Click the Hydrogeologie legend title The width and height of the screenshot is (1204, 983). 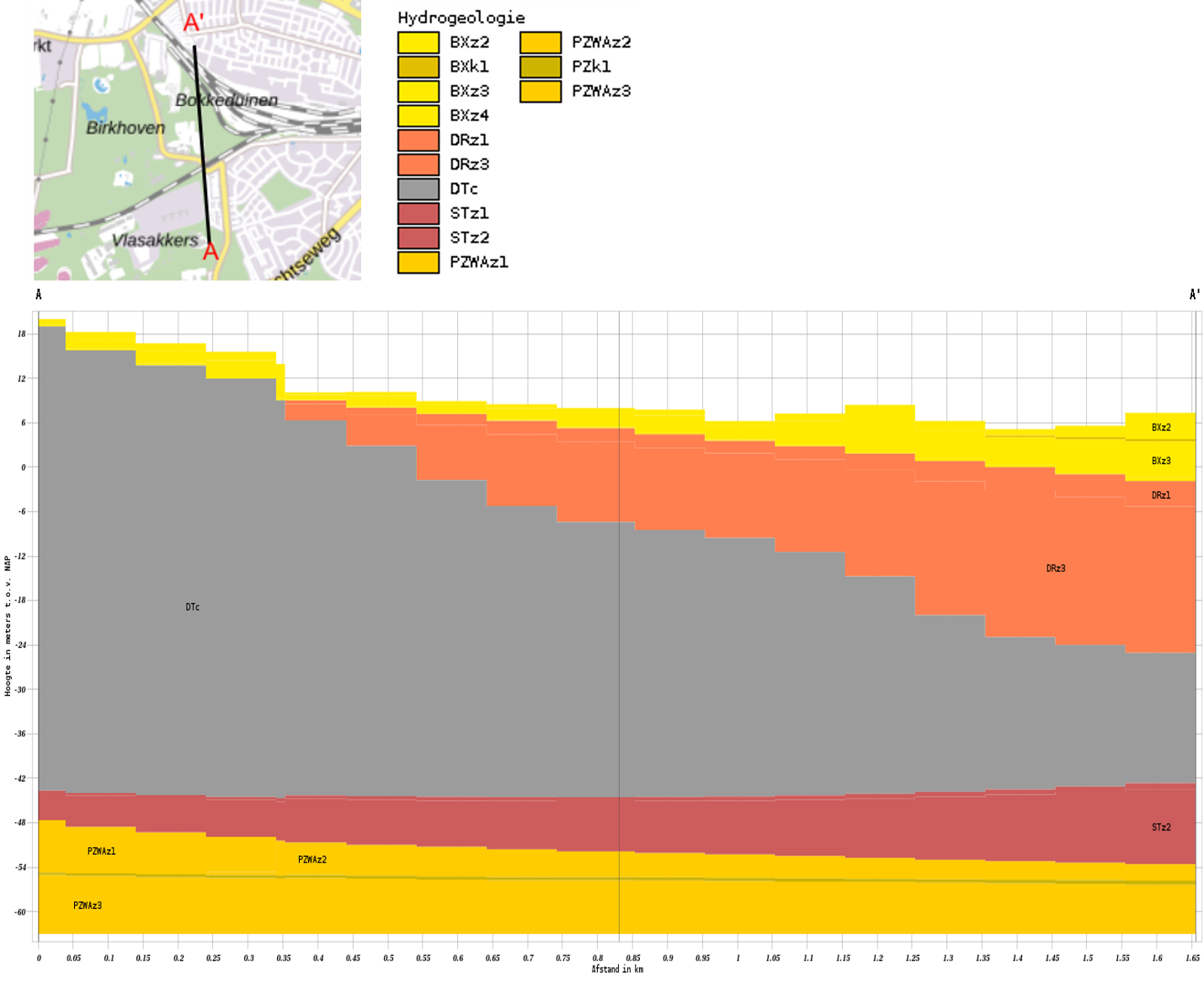click(x=461, y=18)
